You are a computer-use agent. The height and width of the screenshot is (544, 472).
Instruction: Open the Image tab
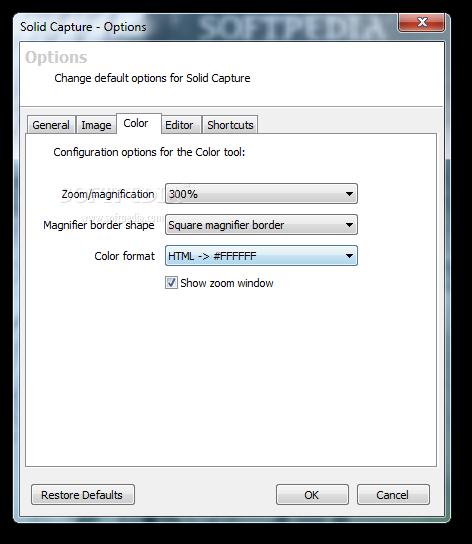tap(96, 125)
